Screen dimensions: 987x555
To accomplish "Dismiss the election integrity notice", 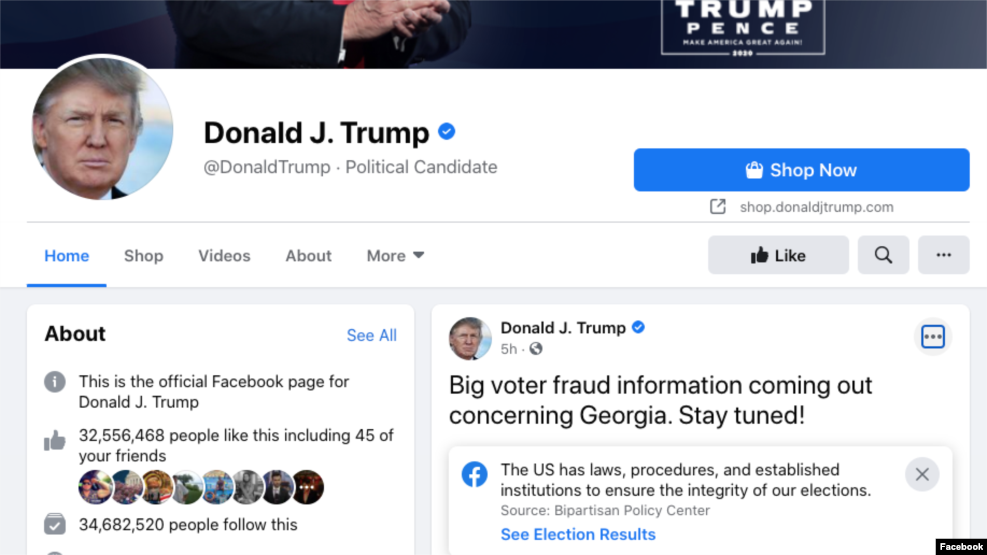I will [922, 474].
